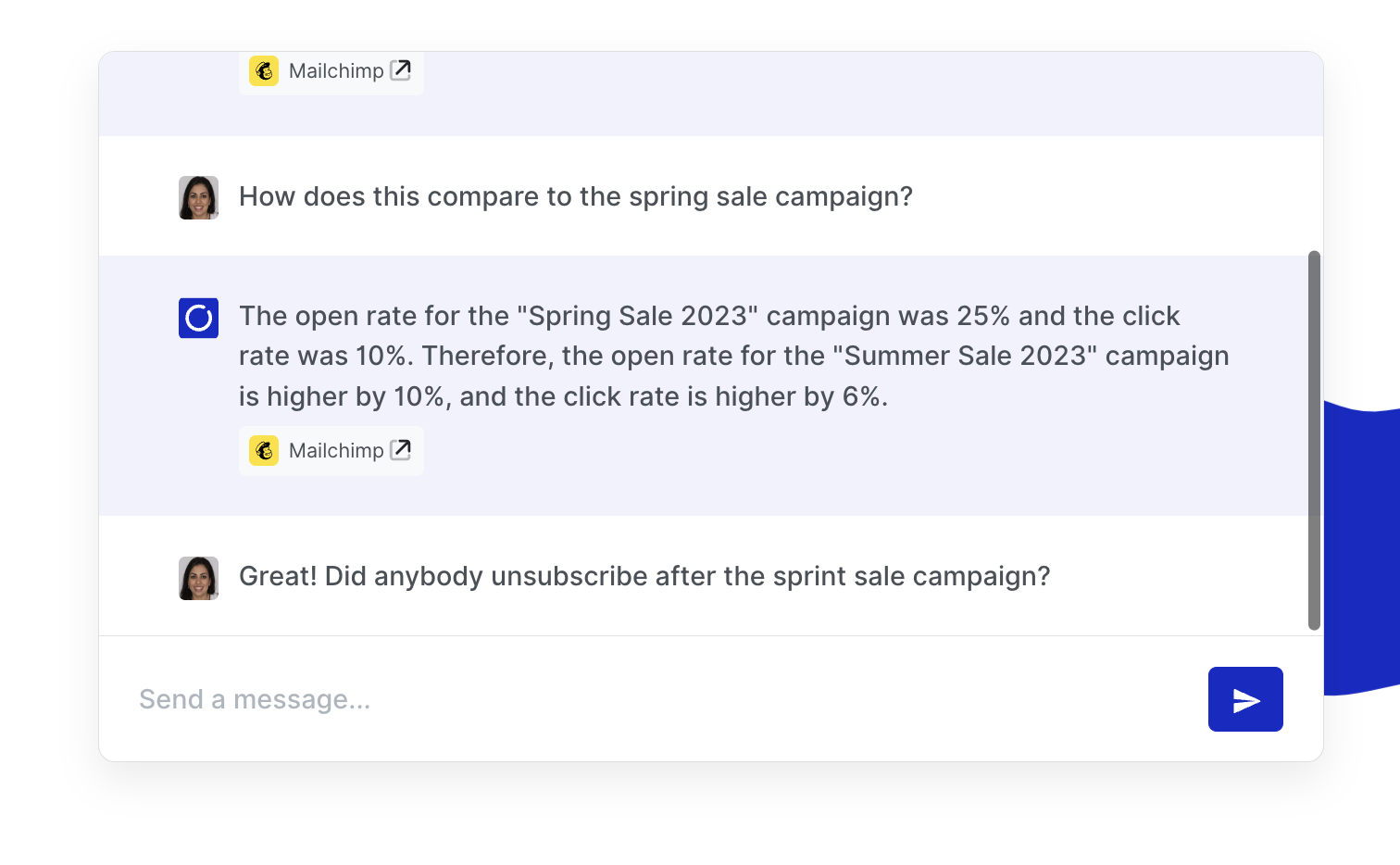Click the Mailchimp logo in the top source chip

pyautogui.click(x=264, y=71)
